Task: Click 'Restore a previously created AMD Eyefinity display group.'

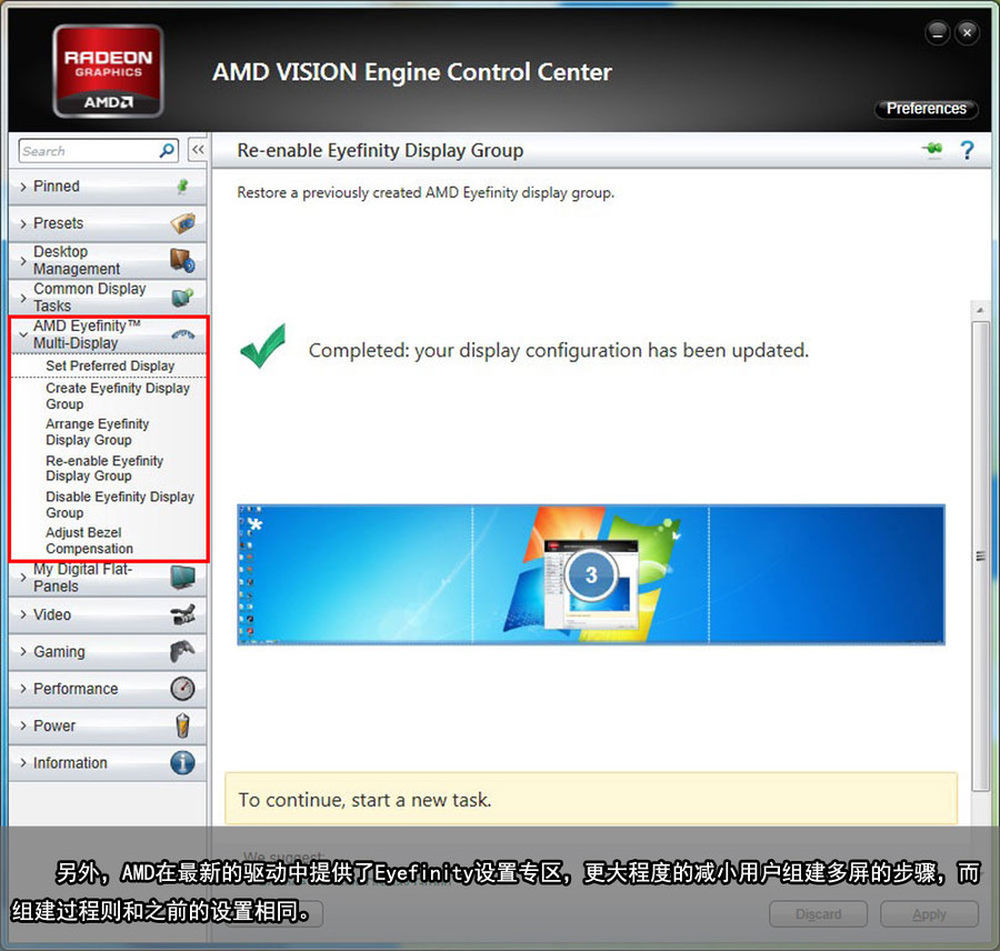Action: [425, 193]
